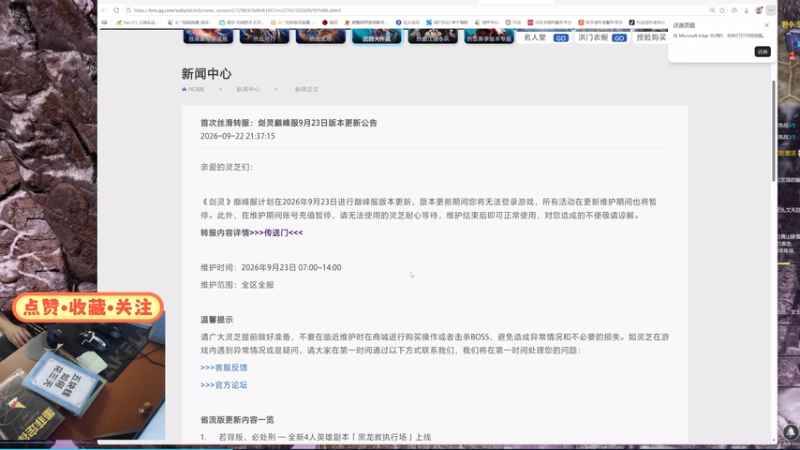
Task: Click the 温馨提示 heading
Action: point(216,319)
